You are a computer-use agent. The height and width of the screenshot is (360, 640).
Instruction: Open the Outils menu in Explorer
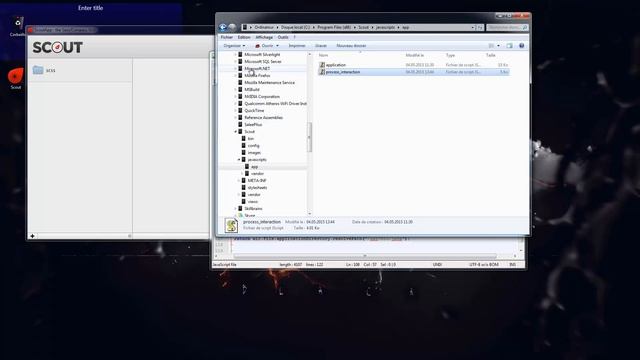283,37
